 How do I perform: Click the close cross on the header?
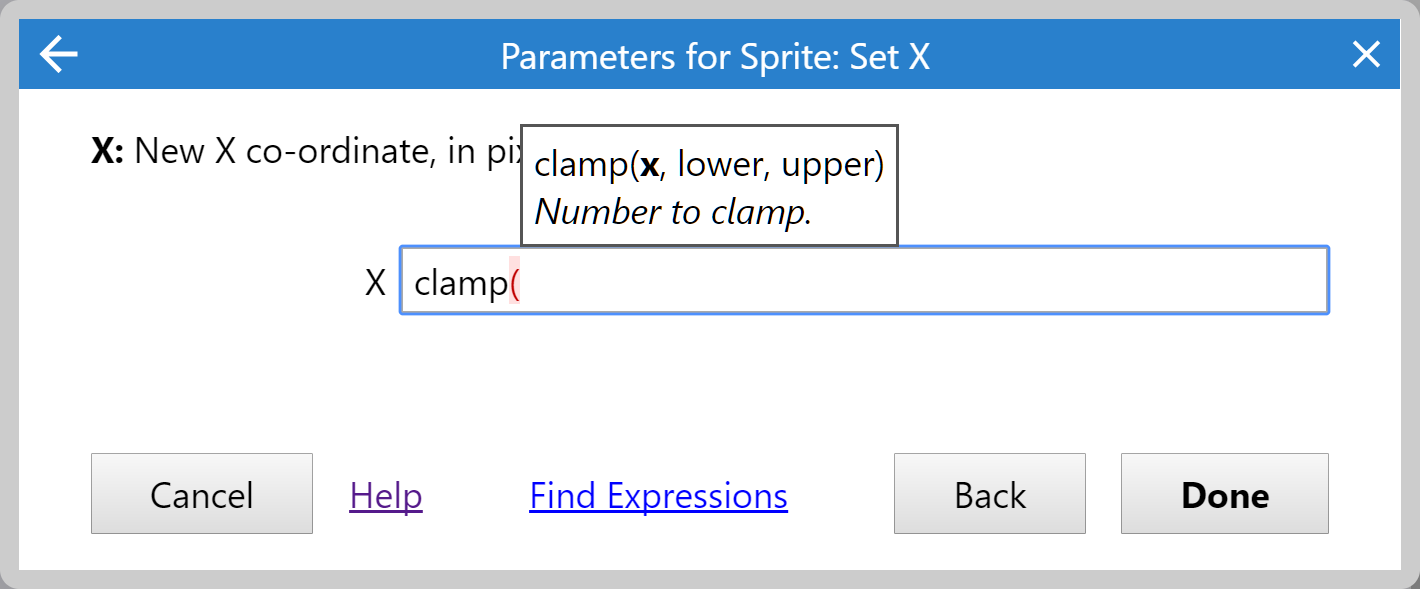pyautogui.click(x=1366, y=54)
